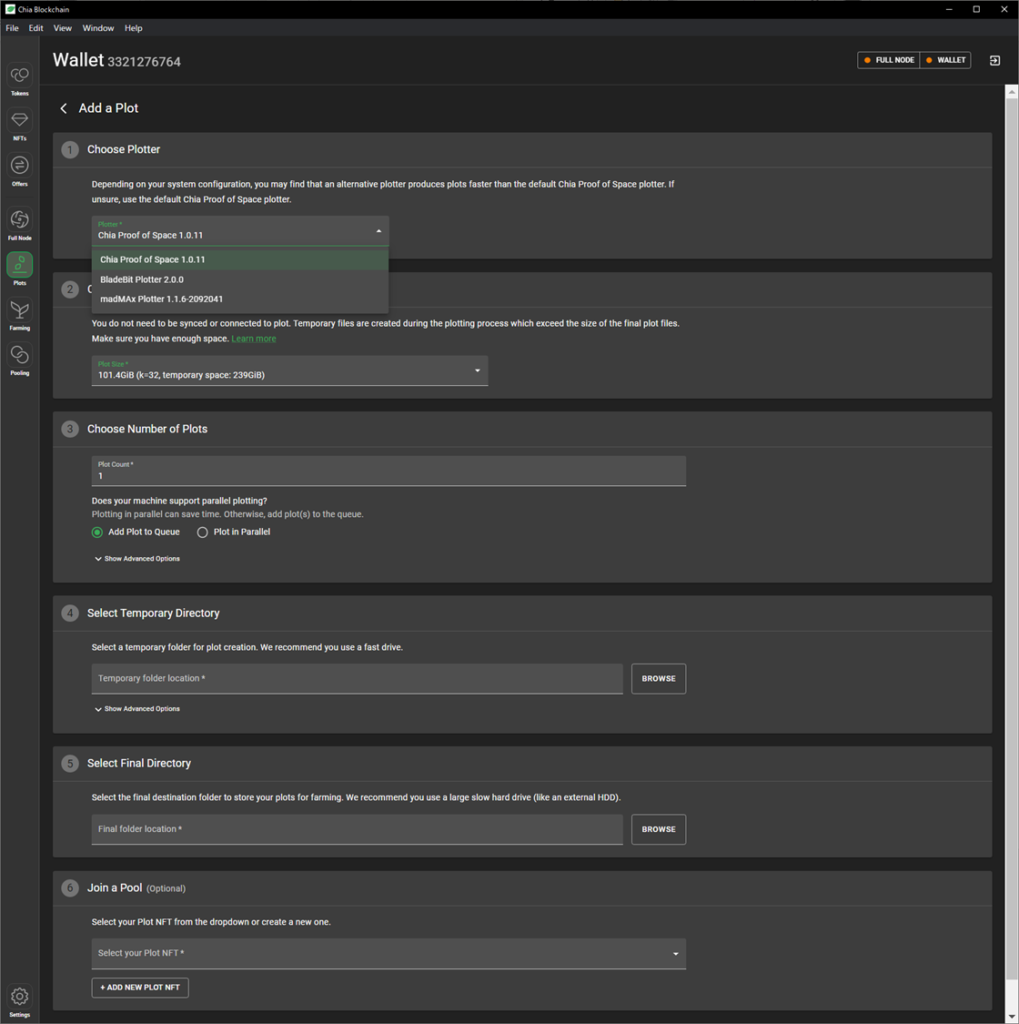The height and width of the screenshot is (1024, 1019).
Task: Open the Help menu
Action: click(x=133, y=28)
